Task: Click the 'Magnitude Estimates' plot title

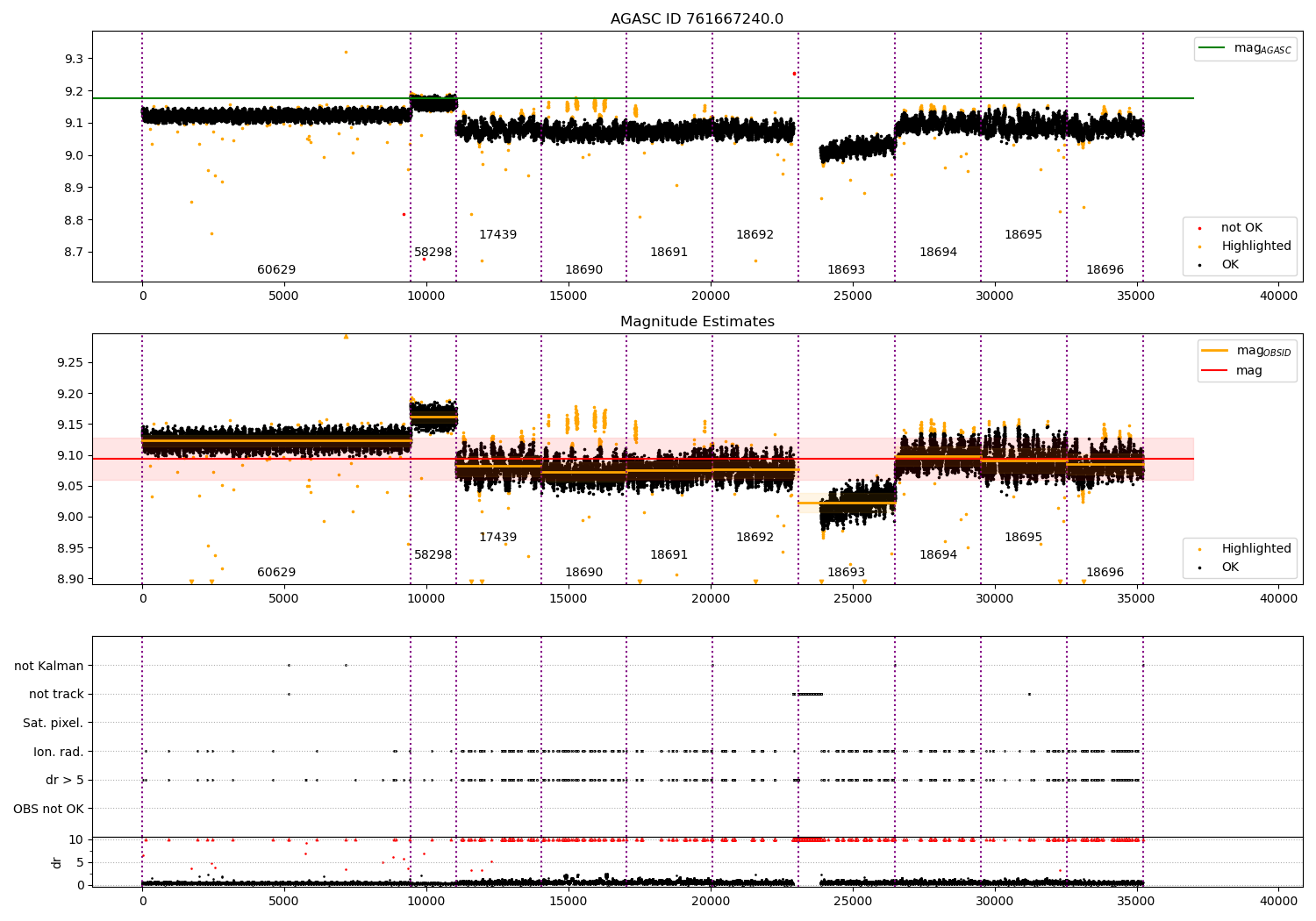Action: (697, 322)
